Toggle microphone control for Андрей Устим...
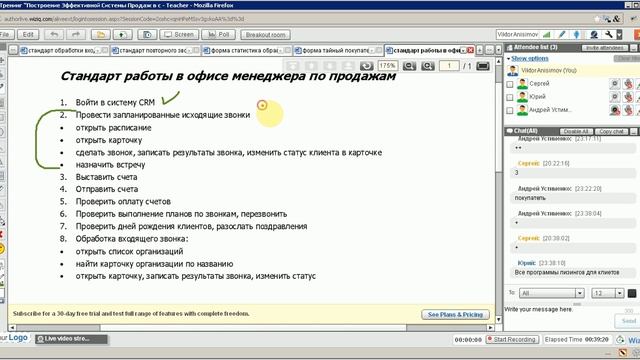The height and width of the screenshot is (360, 640). tap(628, 110)
